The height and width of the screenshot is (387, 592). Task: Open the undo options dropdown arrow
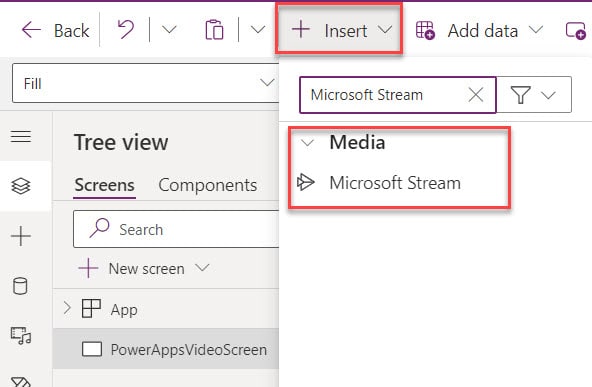point(169,29)
